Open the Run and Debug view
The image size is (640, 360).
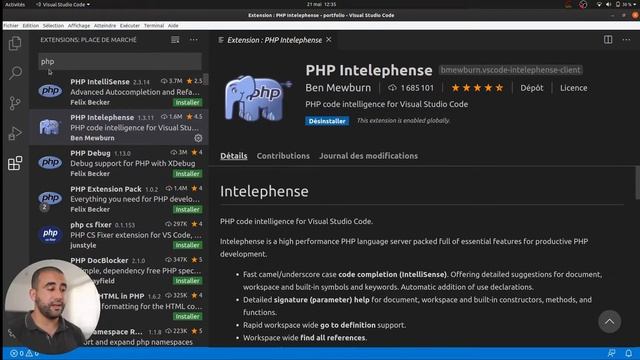coord(15,133)
